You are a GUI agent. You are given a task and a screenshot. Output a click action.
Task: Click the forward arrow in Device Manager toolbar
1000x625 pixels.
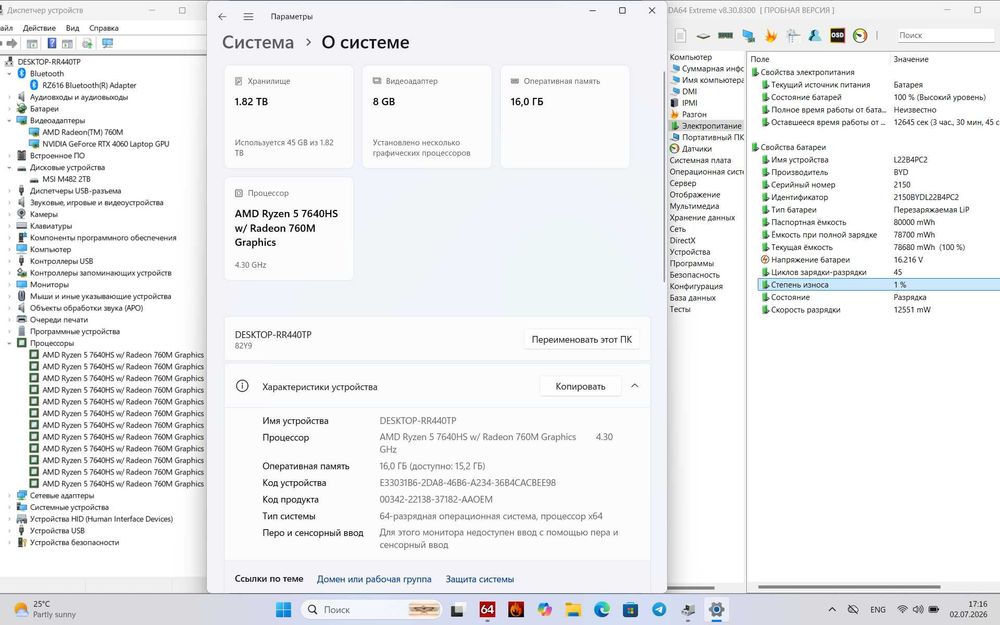pos(11,43)
